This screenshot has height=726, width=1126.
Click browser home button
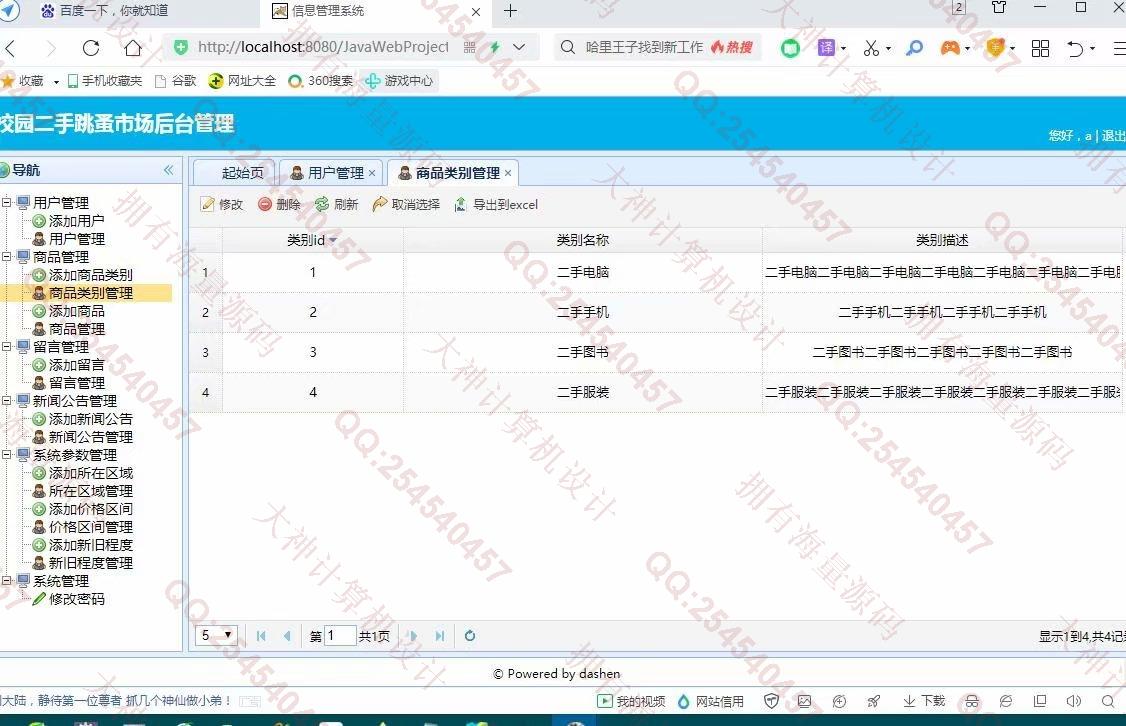133,48
